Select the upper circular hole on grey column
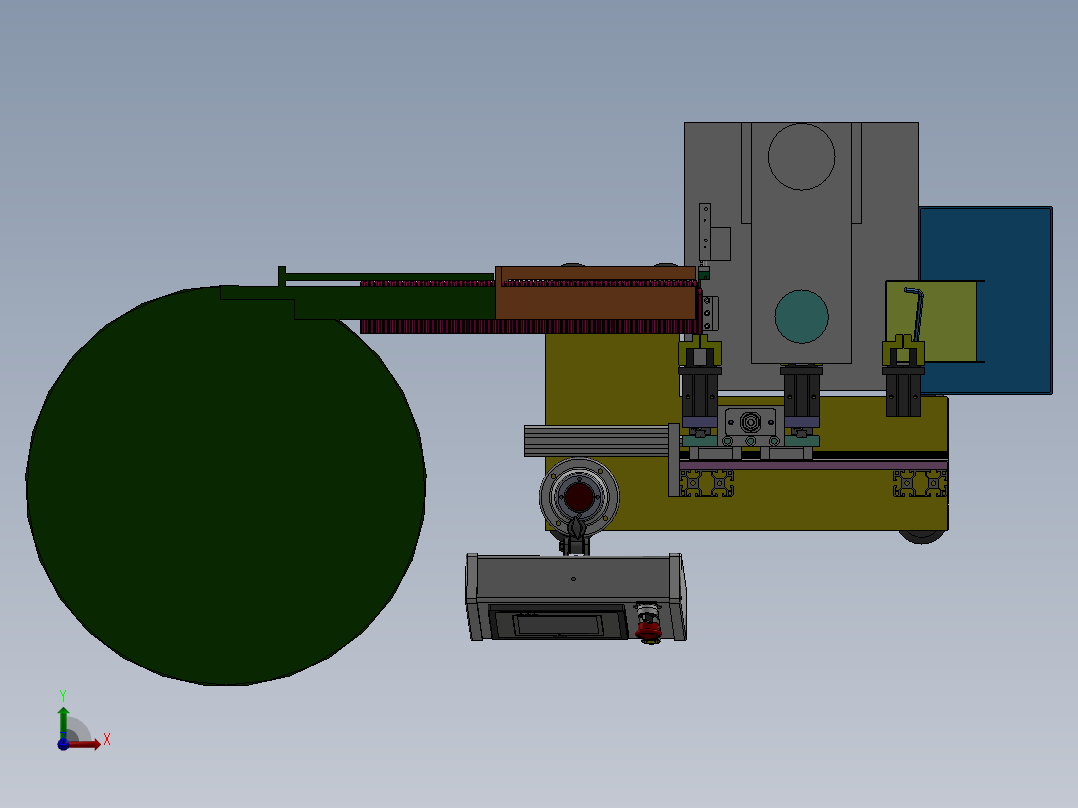The image size is (1078, 808). tap(802, 157)
